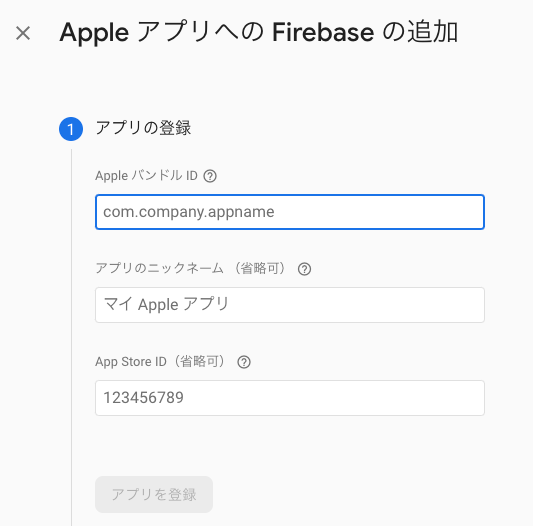This screenshot has height=526, width=533.
Task: Click the App Store ID(省略可)label text
Action: tap(161, 361)
